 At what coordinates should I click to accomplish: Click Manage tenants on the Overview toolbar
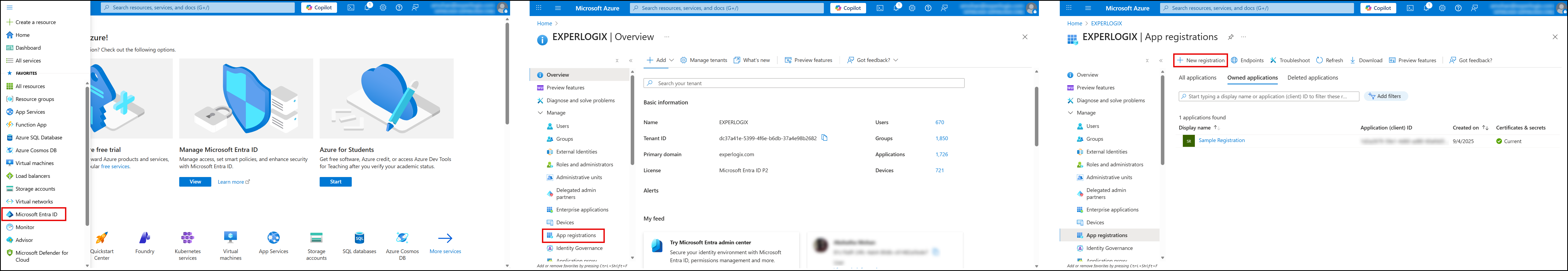point(704,60)
